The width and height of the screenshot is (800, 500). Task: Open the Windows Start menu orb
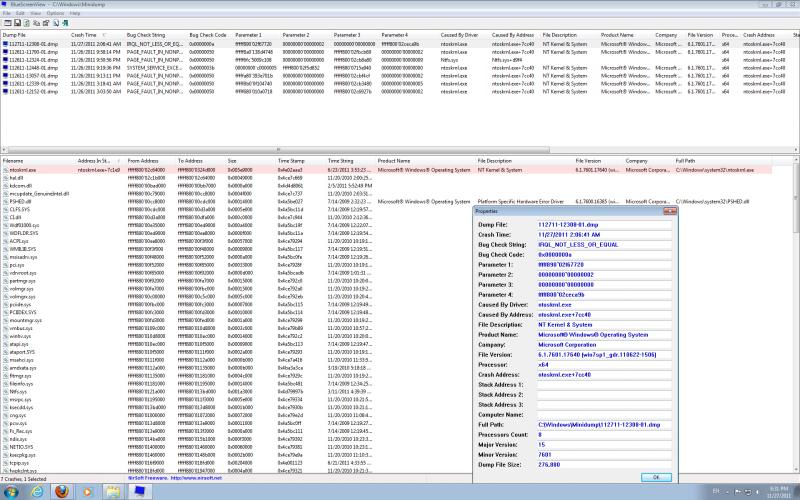pyautogui.click(x=11, y=492)
